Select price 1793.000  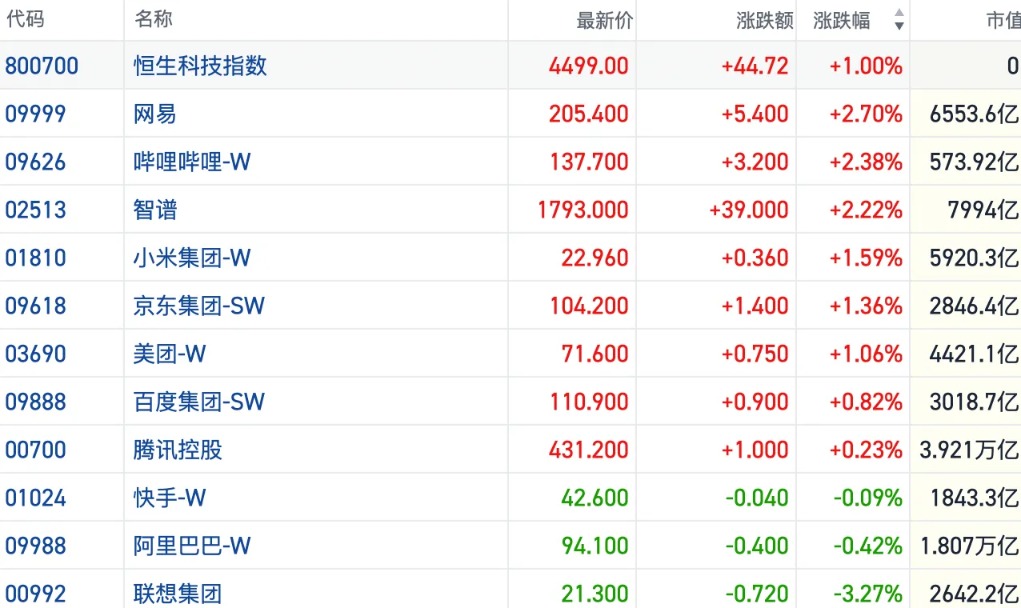(x=583, y=210)
